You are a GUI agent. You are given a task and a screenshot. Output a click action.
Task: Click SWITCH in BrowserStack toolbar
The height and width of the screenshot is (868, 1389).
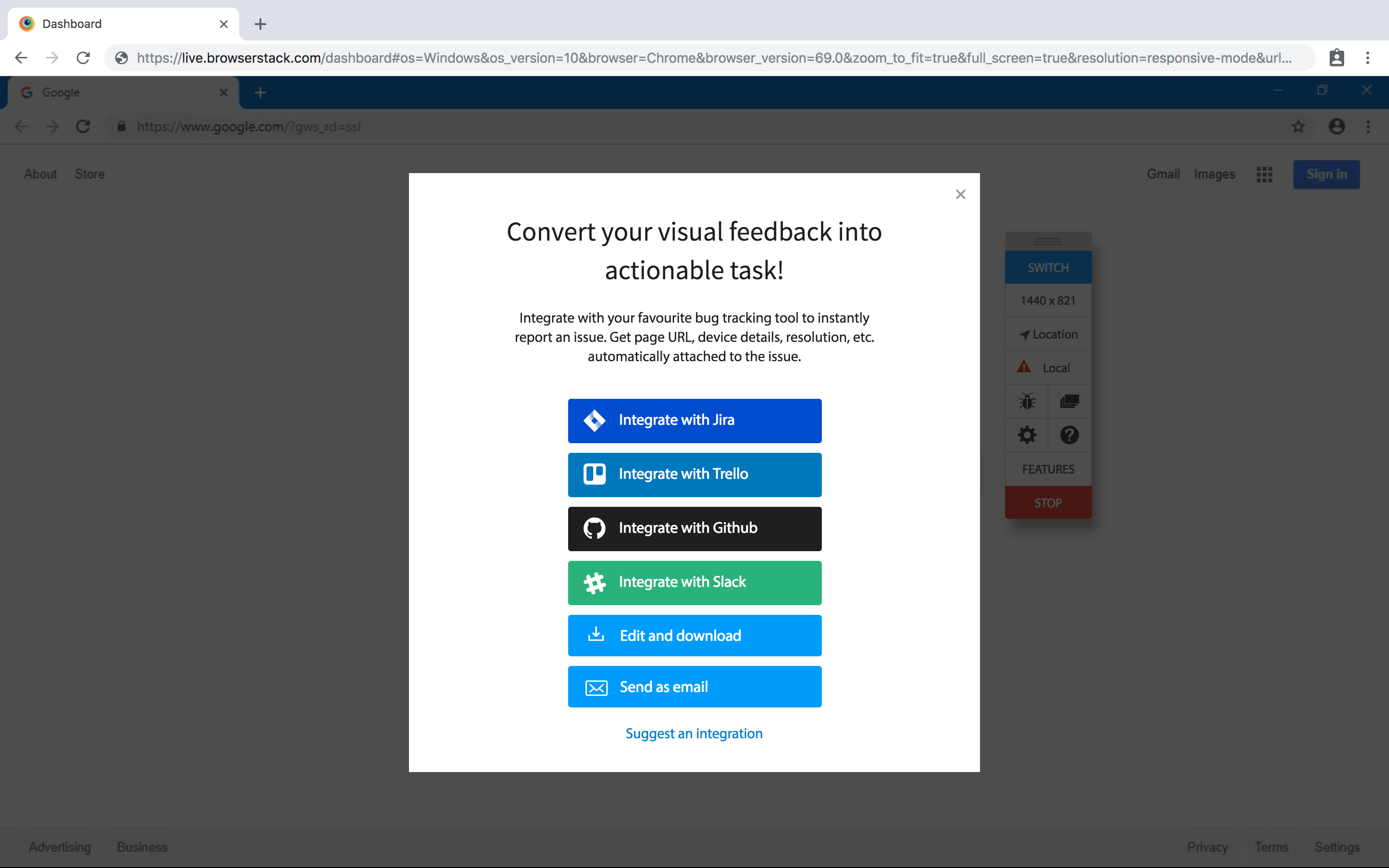[1048, 268]
